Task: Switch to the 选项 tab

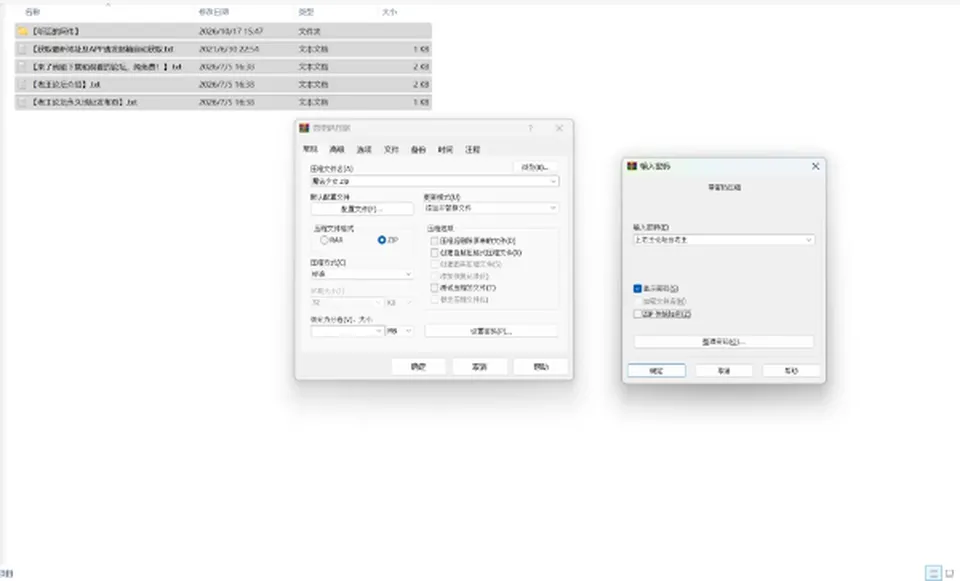Action: tap(364, 149)
